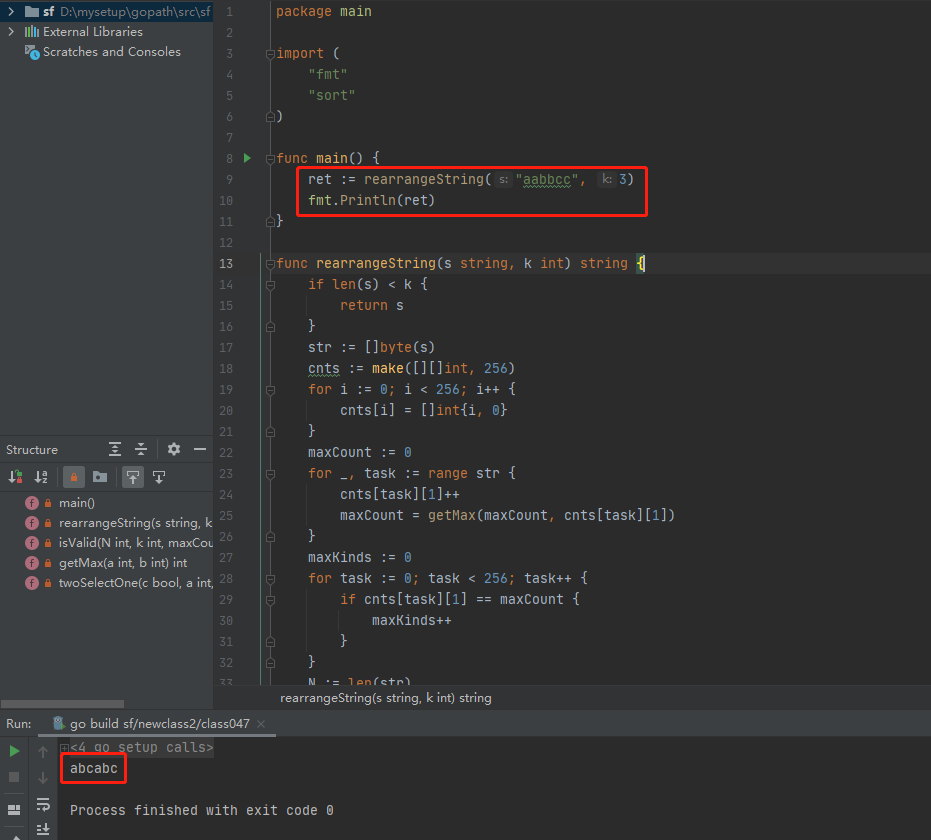Run main from the green gutter arrow
The image size is (931, 840).
point(248,158)
